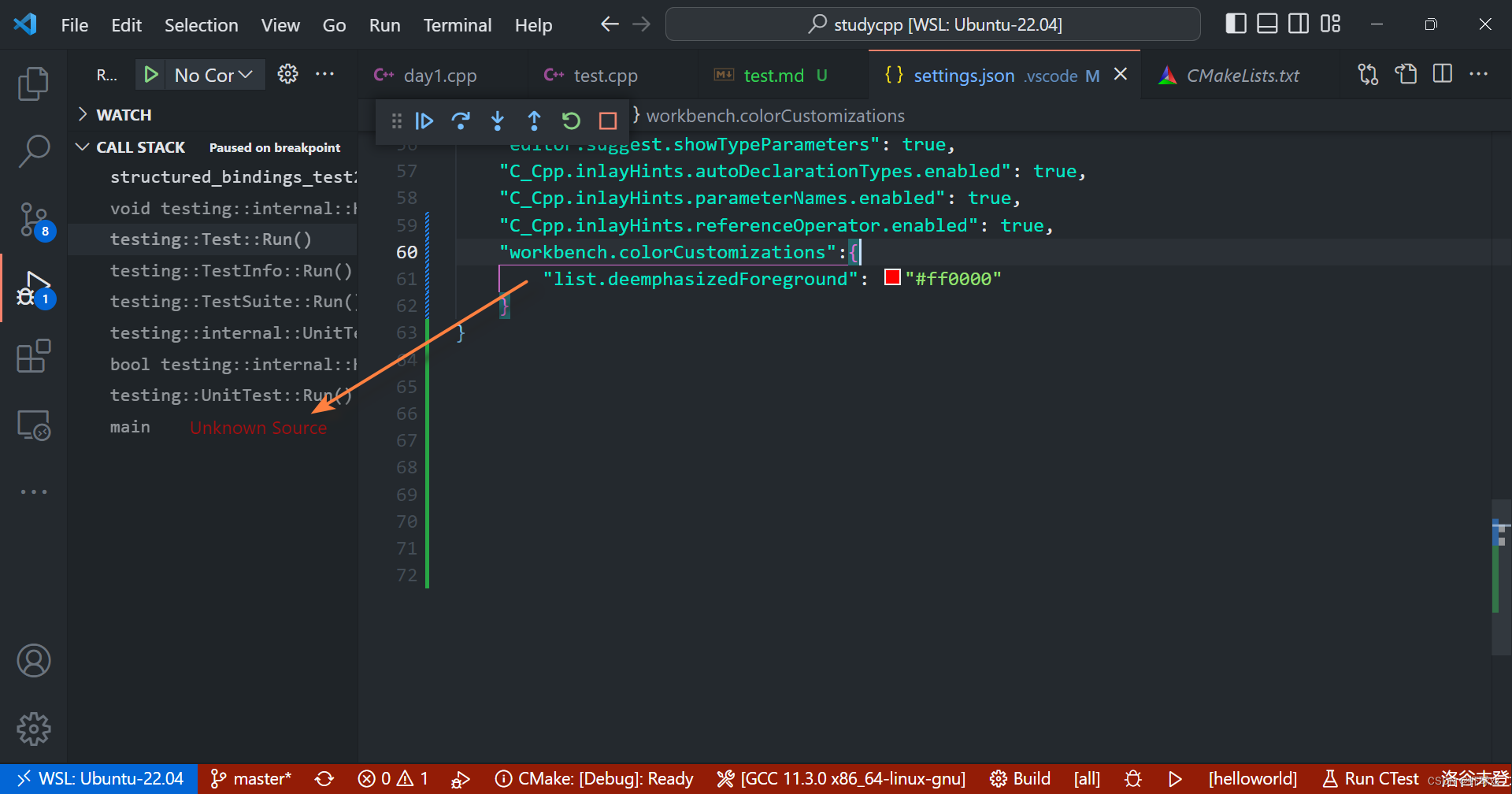Click Run CTest in status bar
Screen dimensions: 1512x794
click(1371, 779)
